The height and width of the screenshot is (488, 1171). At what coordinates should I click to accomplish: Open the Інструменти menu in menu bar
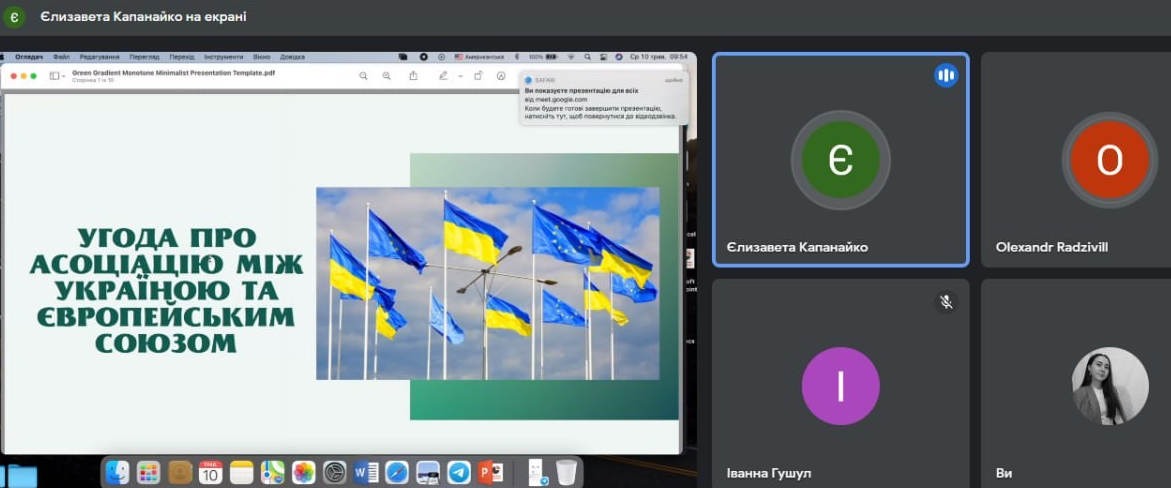tap(221, 57)
